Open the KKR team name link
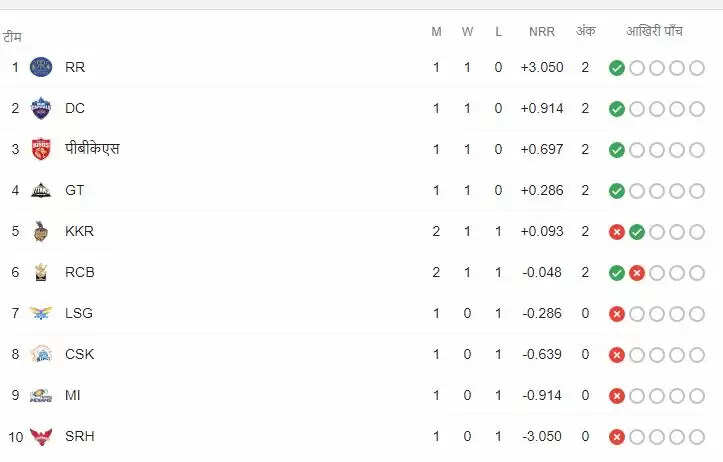 click(x=79, y=231)
